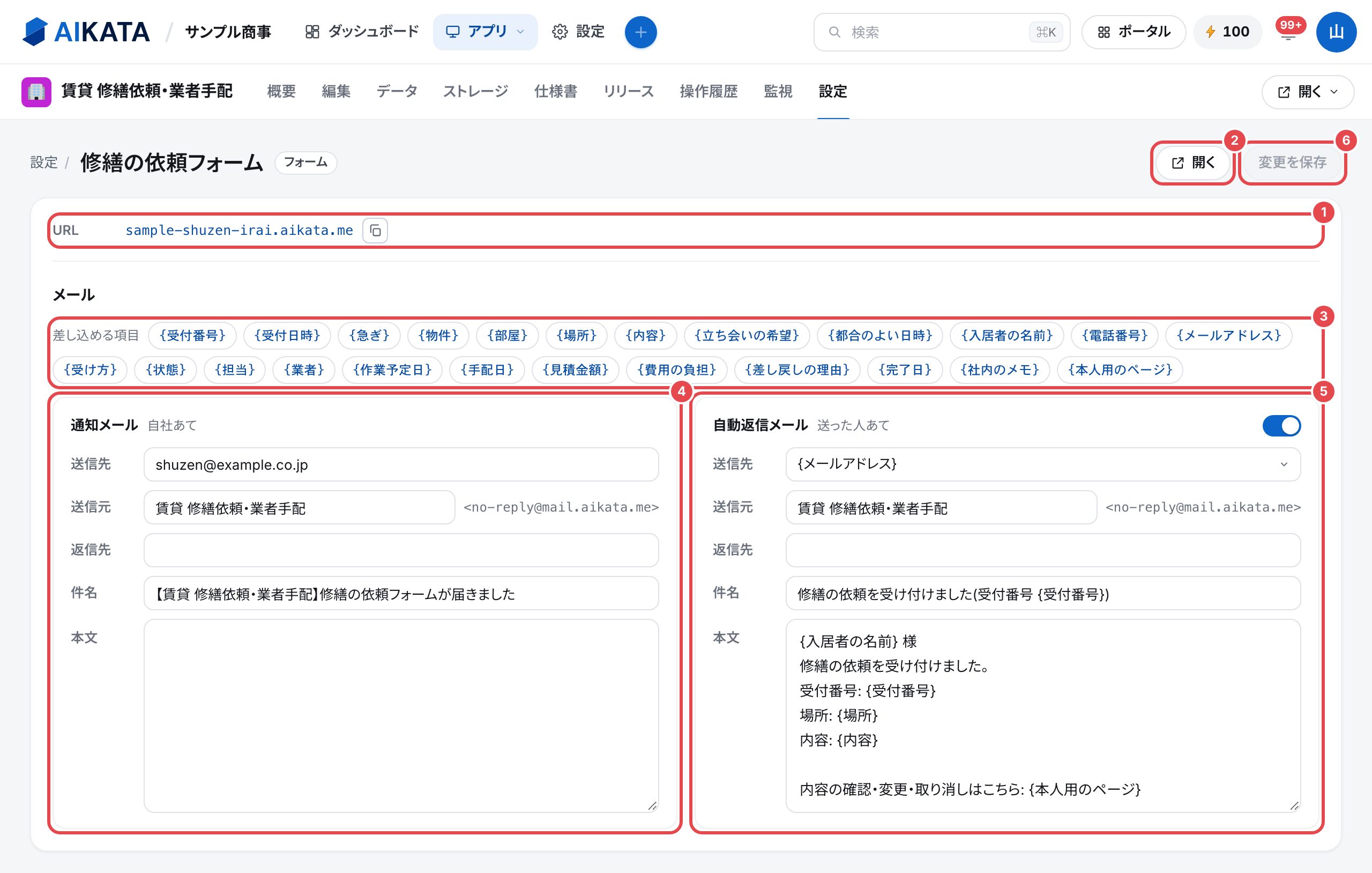Click the 自動返信メール 本文 textarea
1372x873 pixels.
tap(1043, 716)
